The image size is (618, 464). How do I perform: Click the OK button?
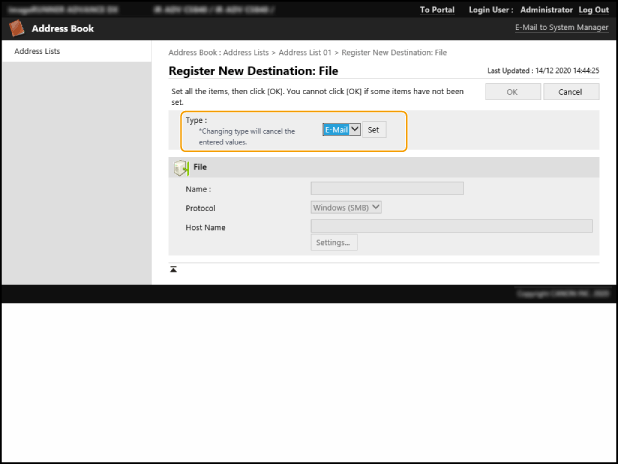[x=511, y=92]
